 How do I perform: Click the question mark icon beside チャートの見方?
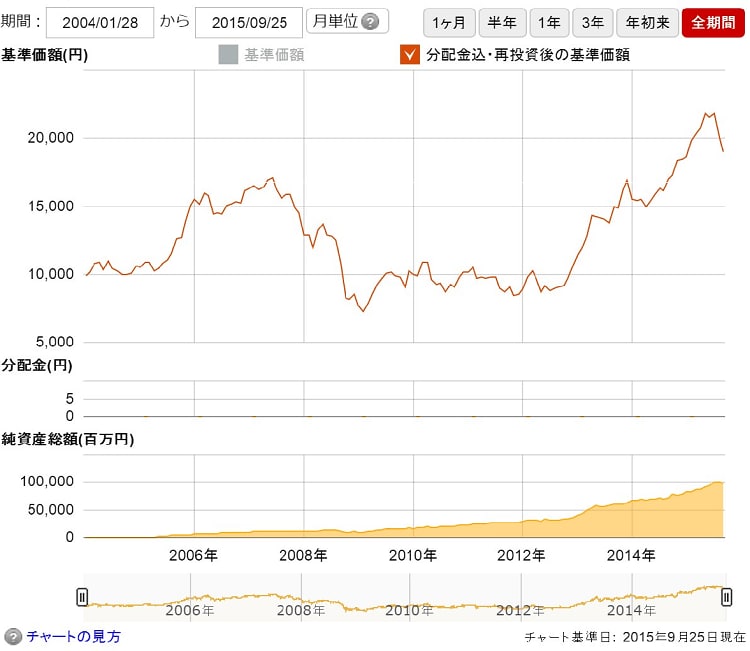(13, 636)
